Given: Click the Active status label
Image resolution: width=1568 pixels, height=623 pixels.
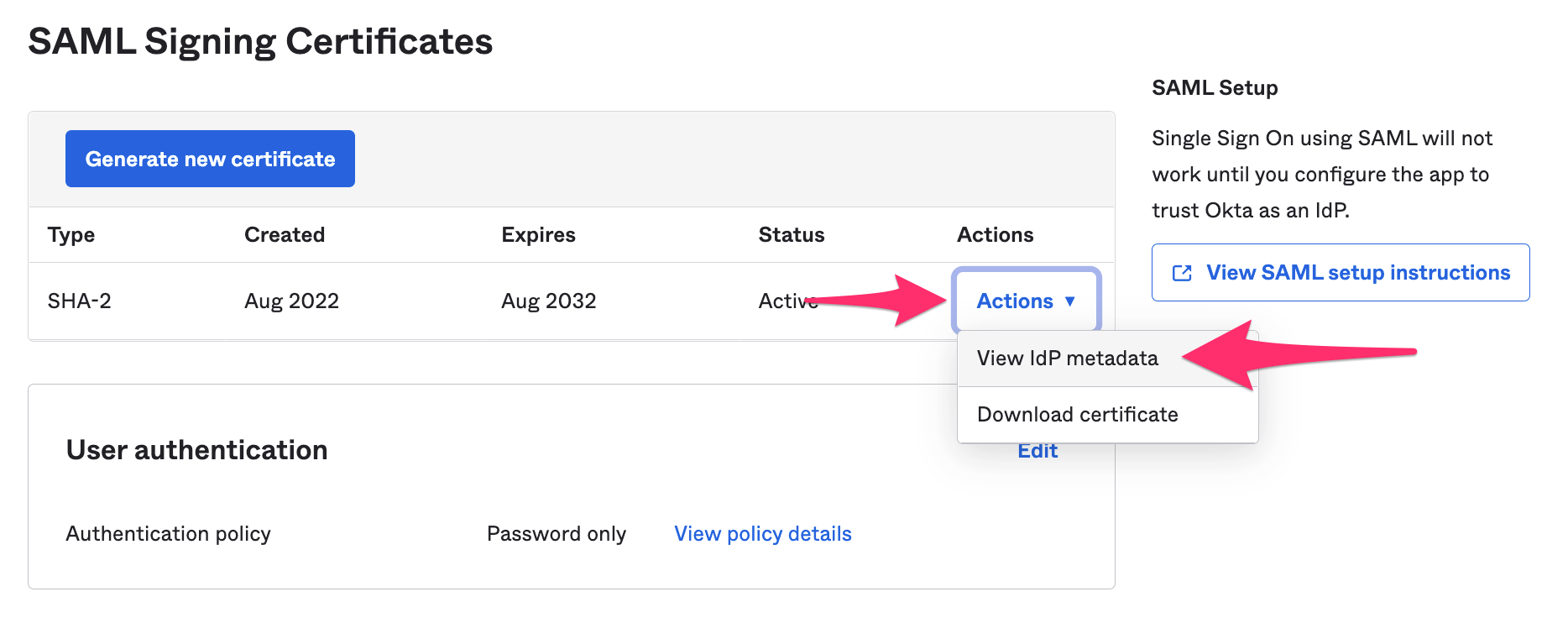Looking at the screenshot, I should [787, 301].
